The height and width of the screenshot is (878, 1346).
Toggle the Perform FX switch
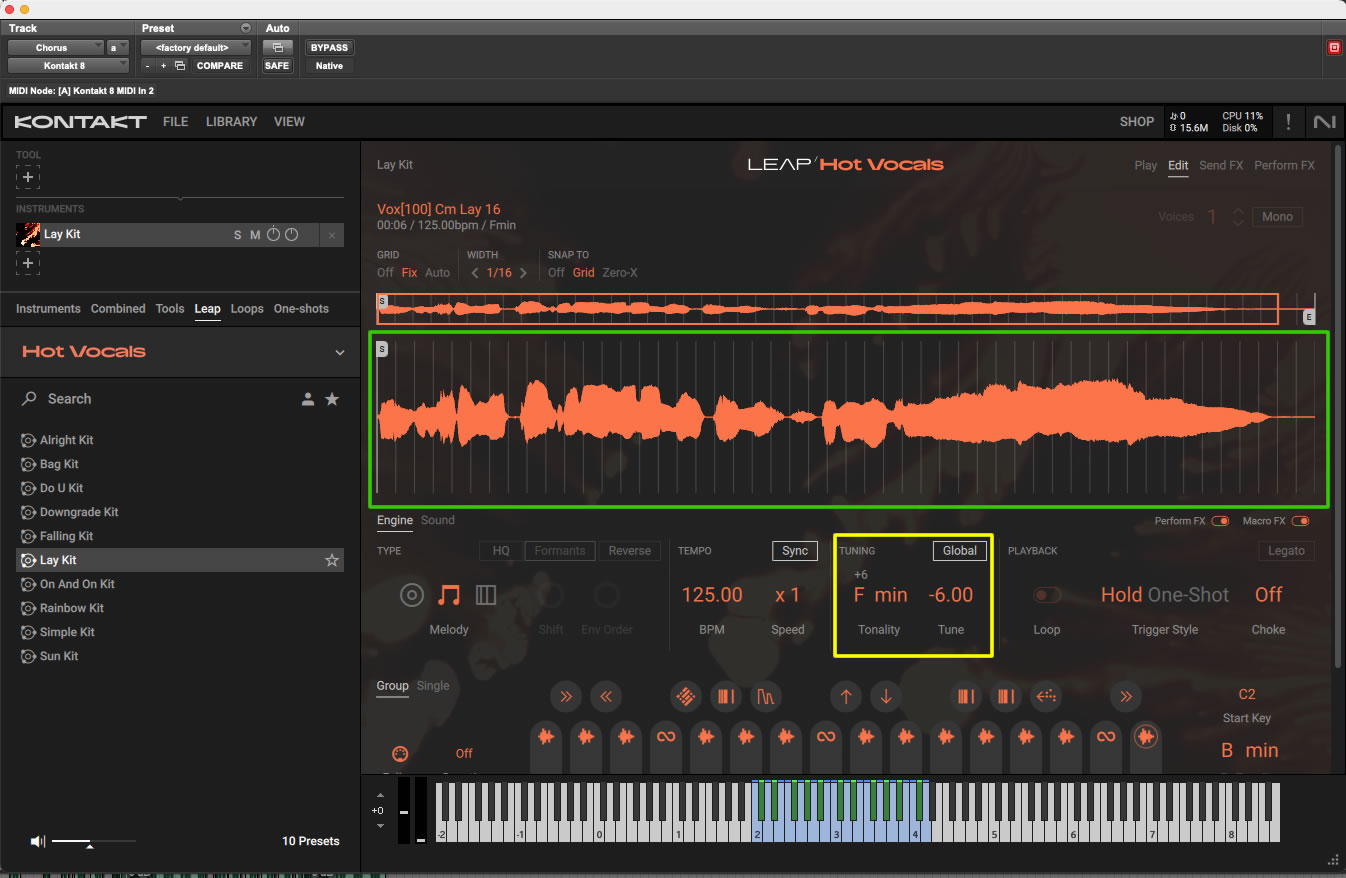coord(1220,521)
